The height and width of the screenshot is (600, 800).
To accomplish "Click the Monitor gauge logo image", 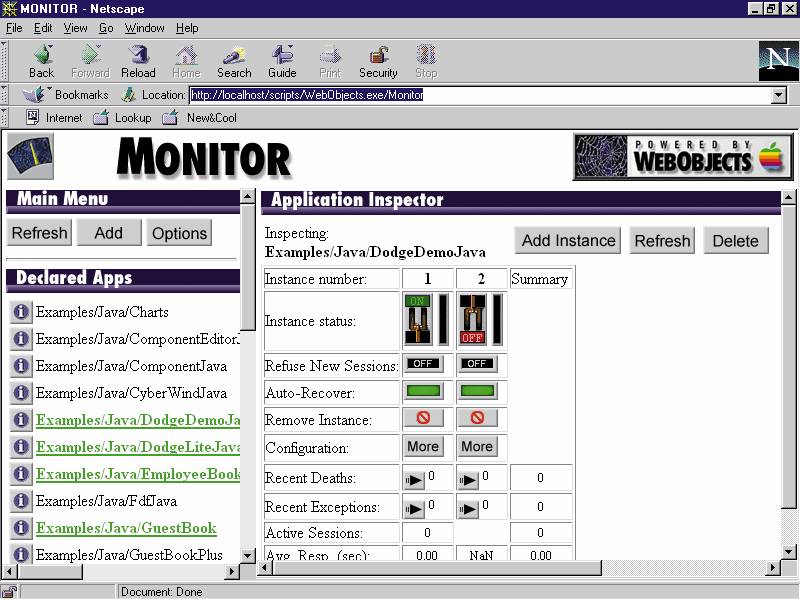I will [31, 157].
